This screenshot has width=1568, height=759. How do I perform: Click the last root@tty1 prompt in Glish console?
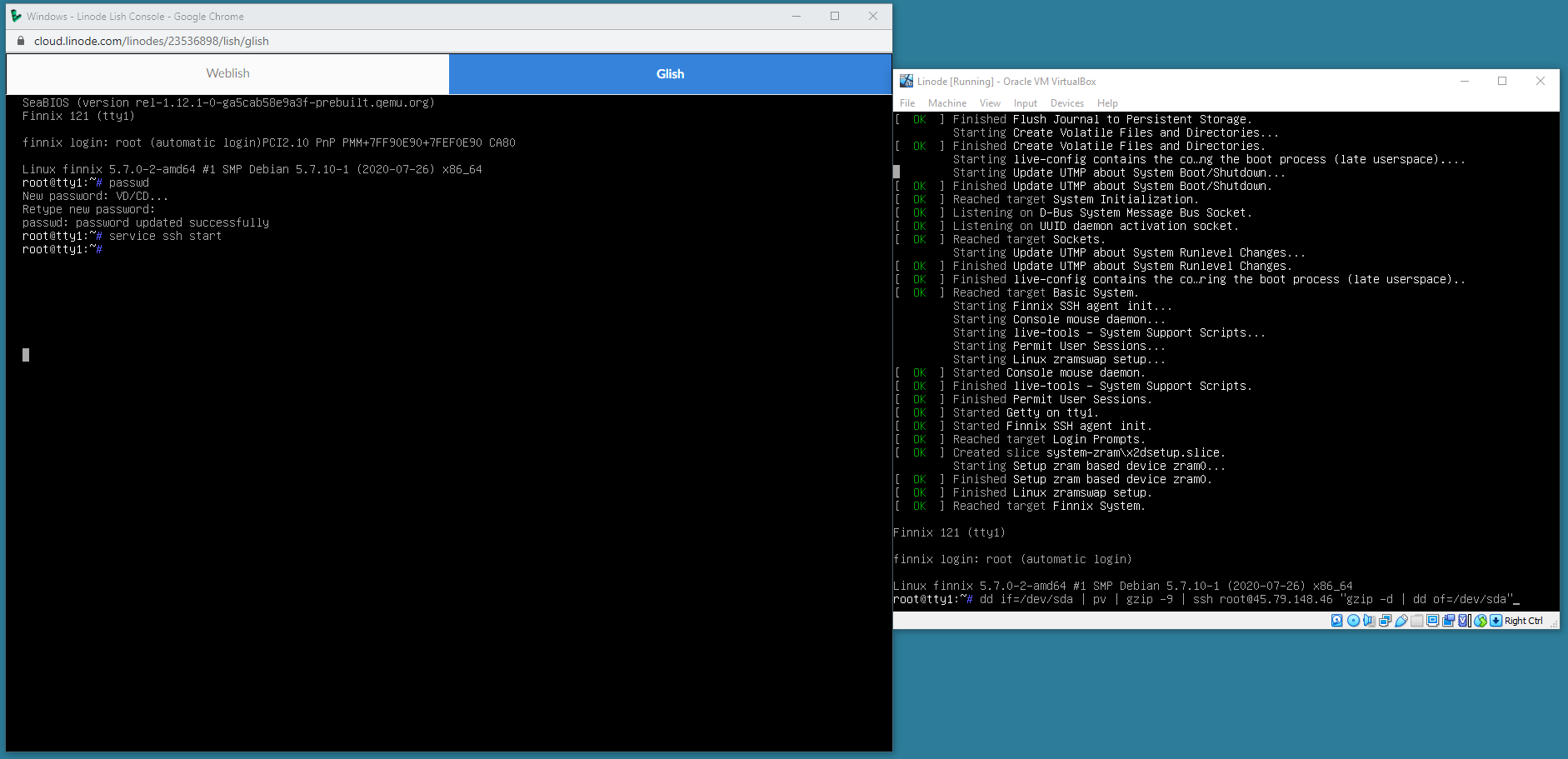pos(62,249)
